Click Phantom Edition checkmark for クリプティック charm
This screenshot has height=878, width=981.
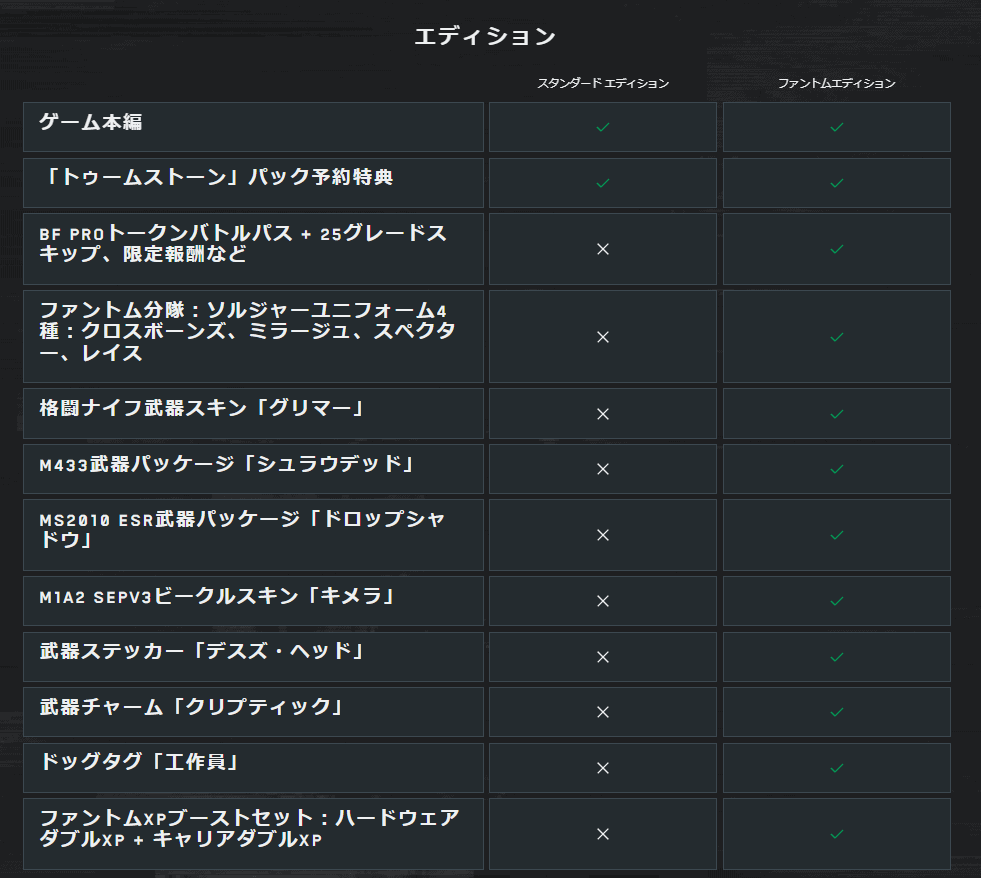836,712
